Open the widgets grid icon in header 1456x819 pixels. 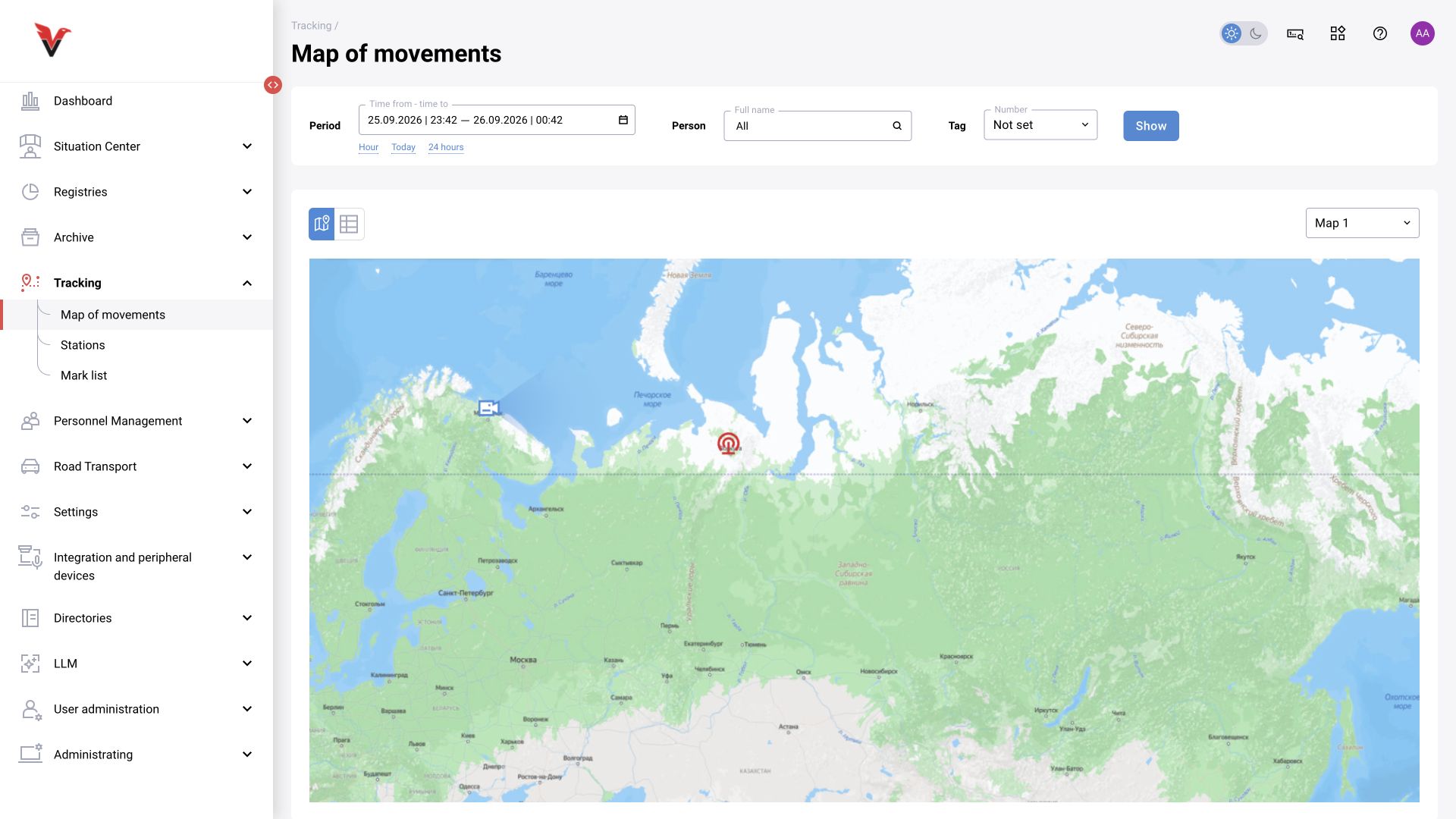tap(1338, 33)
